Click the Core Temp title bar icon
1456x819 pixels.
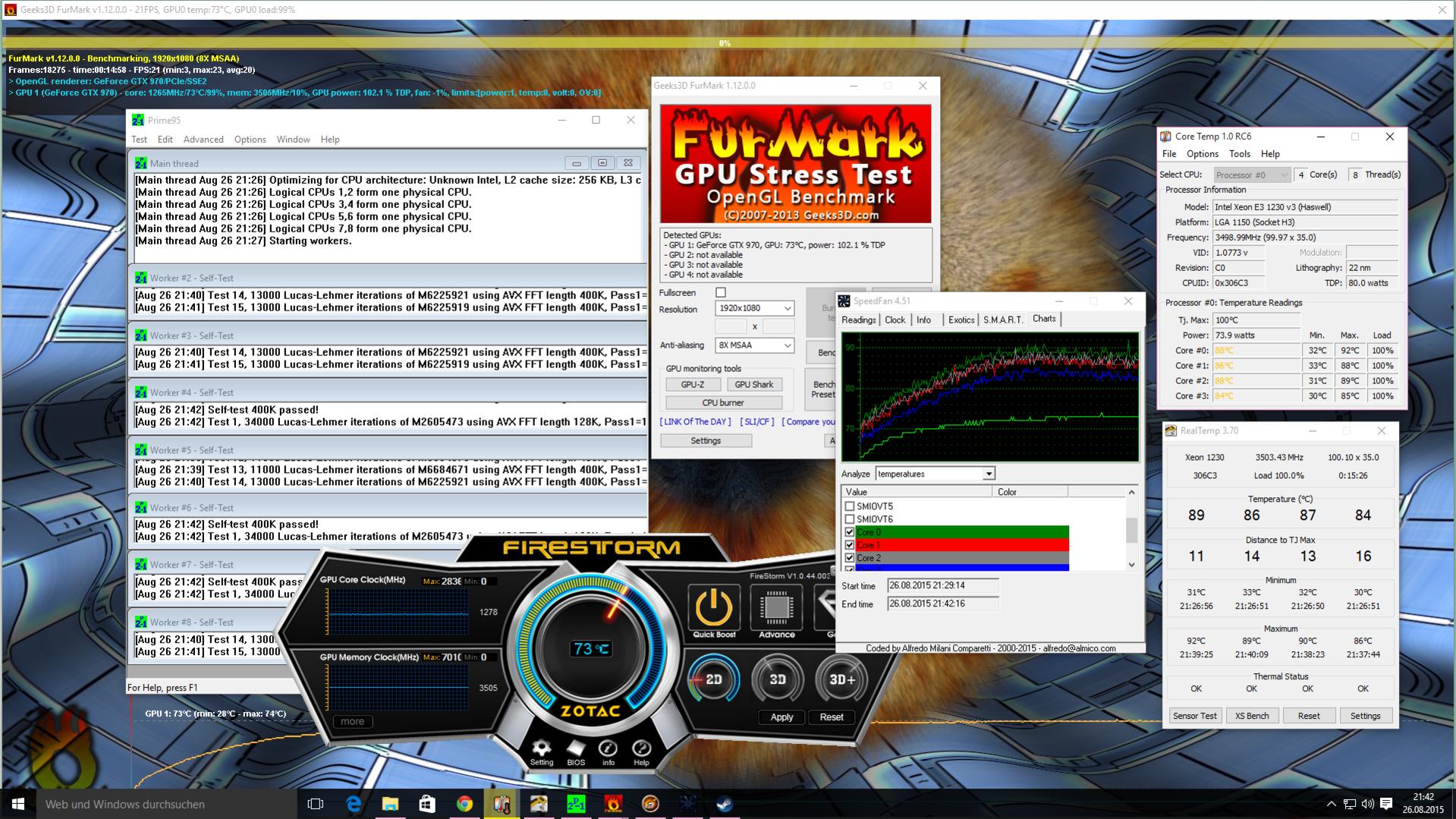1165,137
